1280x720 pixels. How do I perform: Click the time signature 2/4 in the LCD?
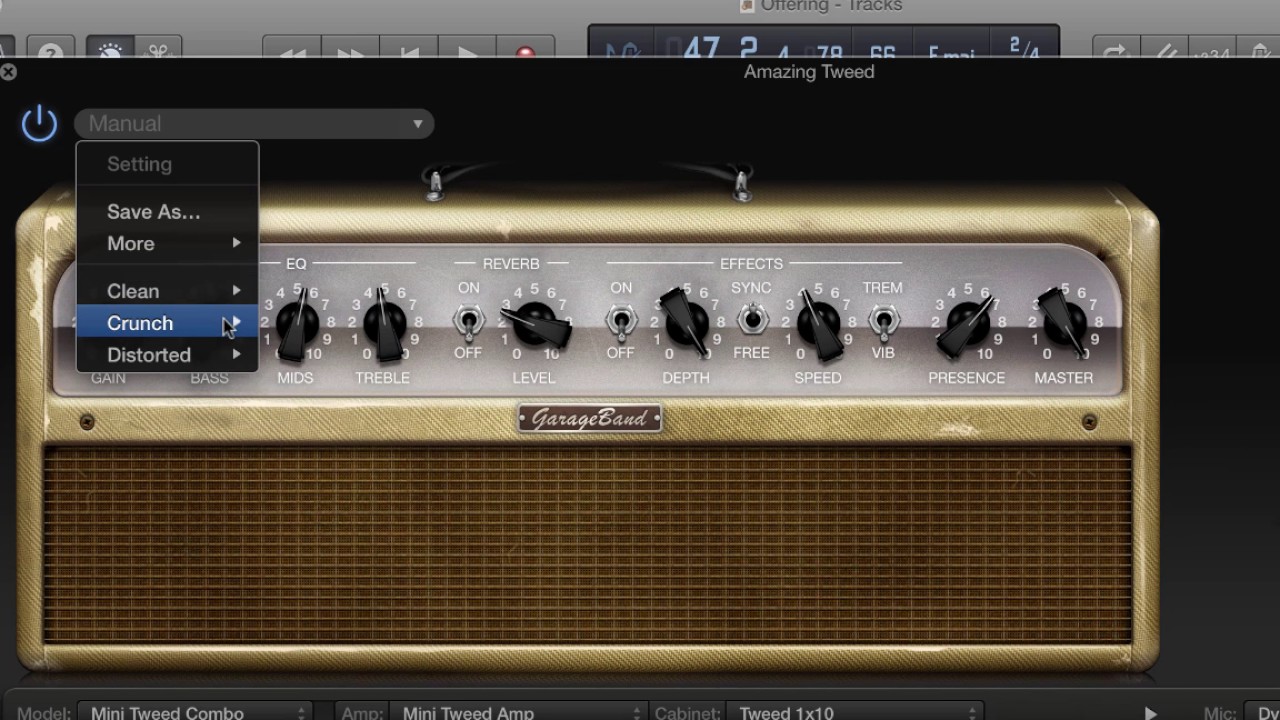[x=1024, y=47]
